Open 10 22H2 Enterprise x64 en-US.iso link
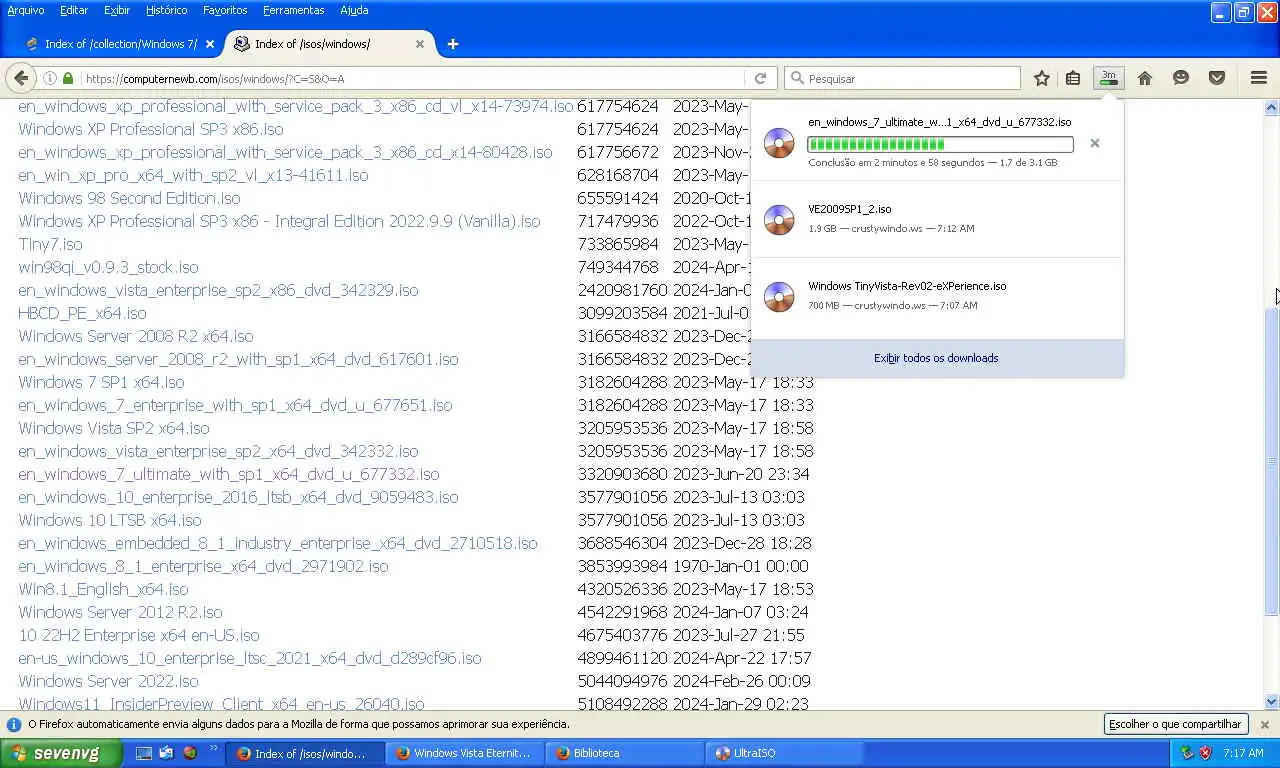 (139, 635)
